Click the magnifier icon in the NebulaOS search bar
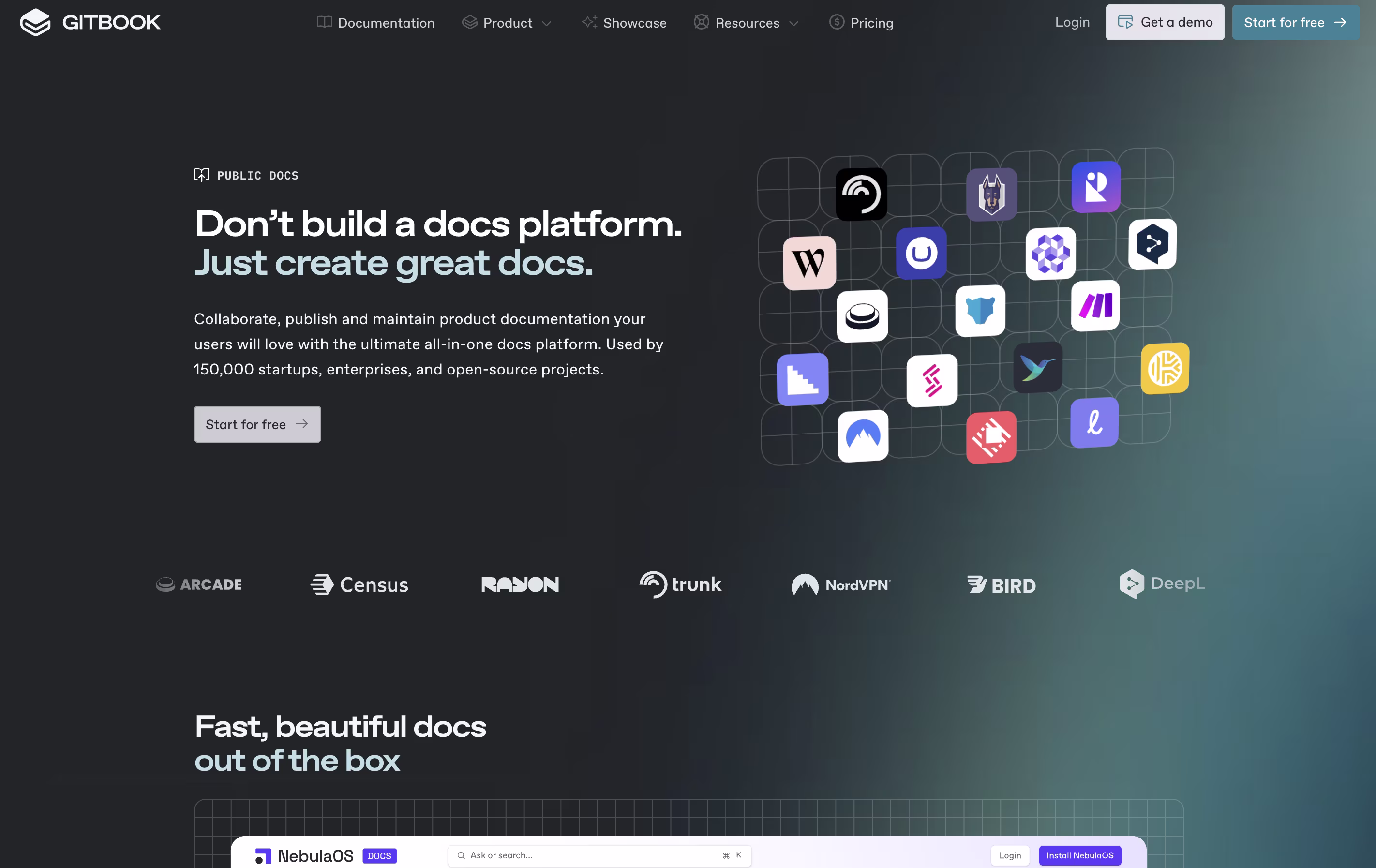This screenshot has width=1376, height=868. click(x=461, y=855)
